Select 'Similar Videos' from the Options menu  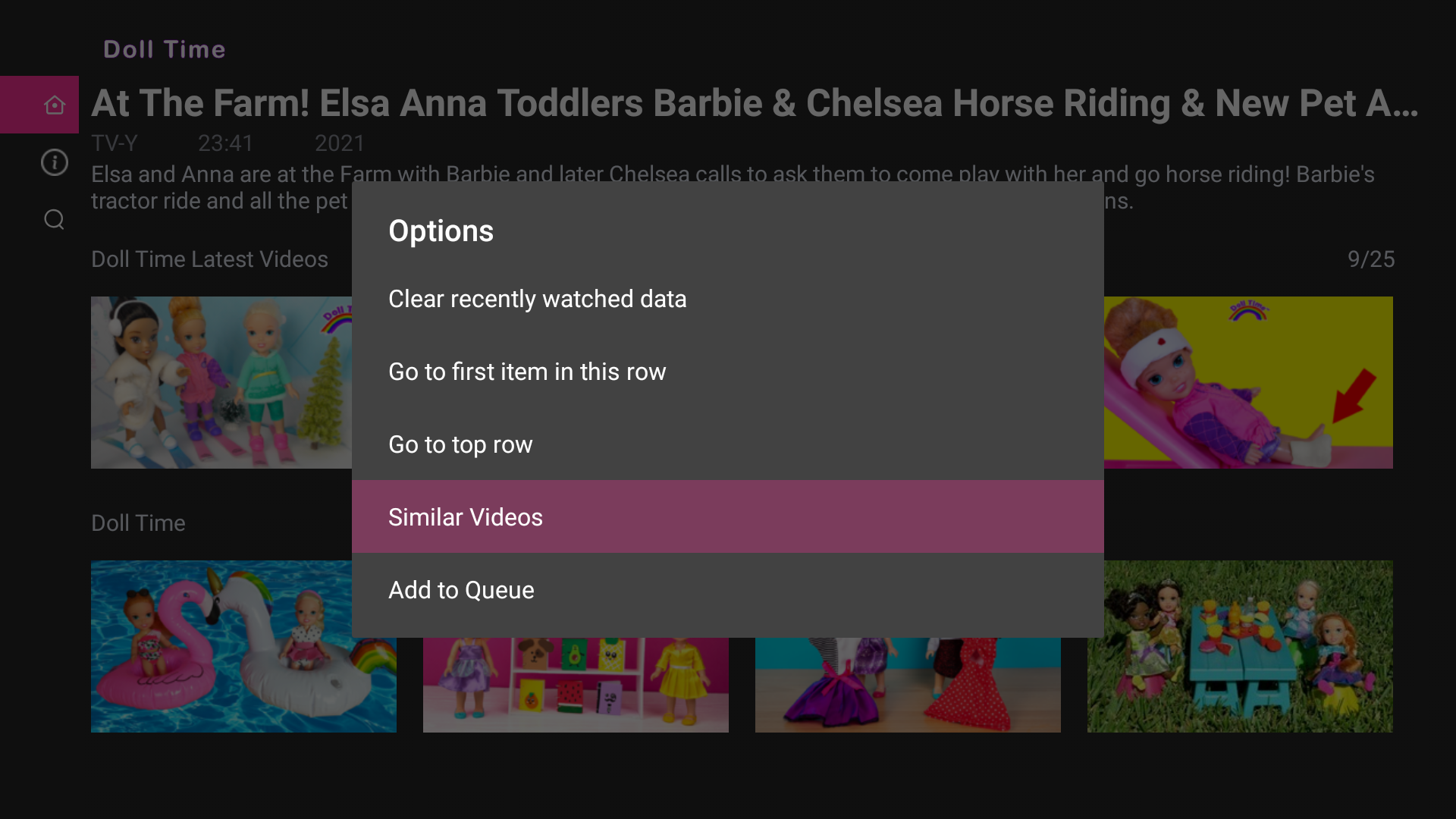click(466, 516)
